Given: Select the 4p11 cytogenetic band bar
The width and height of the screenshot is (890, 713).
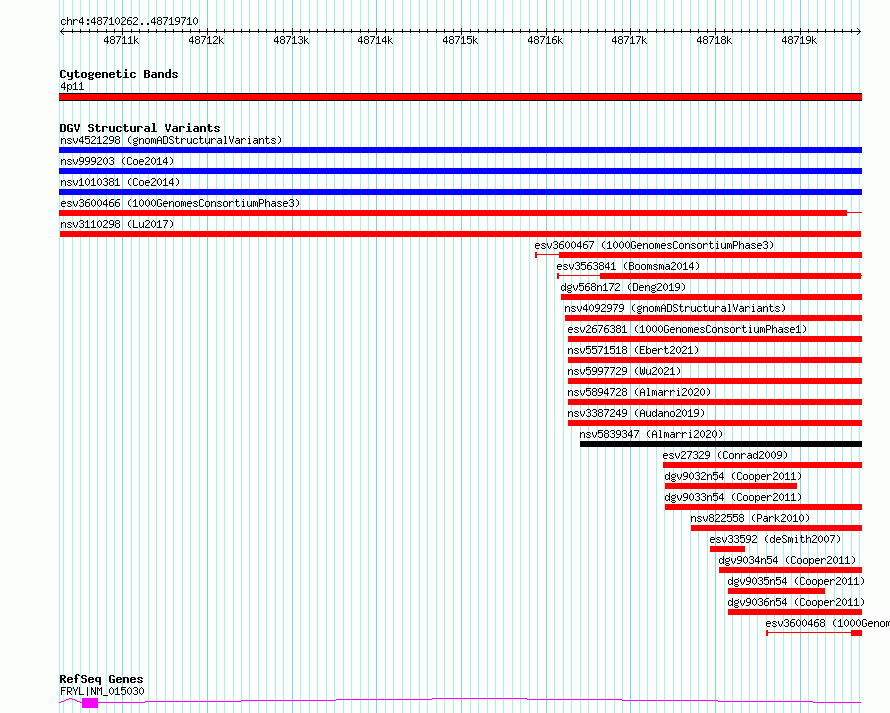Looking at the screenshot, I should [460, 97].
